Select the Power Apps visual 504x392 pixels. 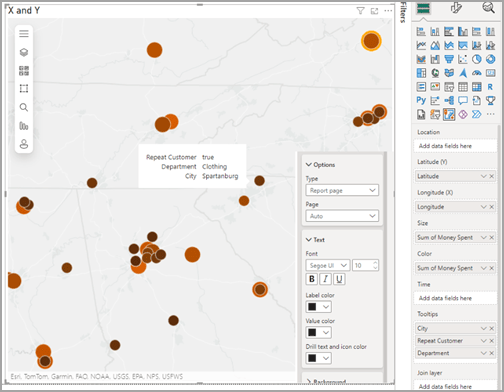coord(463,115)
